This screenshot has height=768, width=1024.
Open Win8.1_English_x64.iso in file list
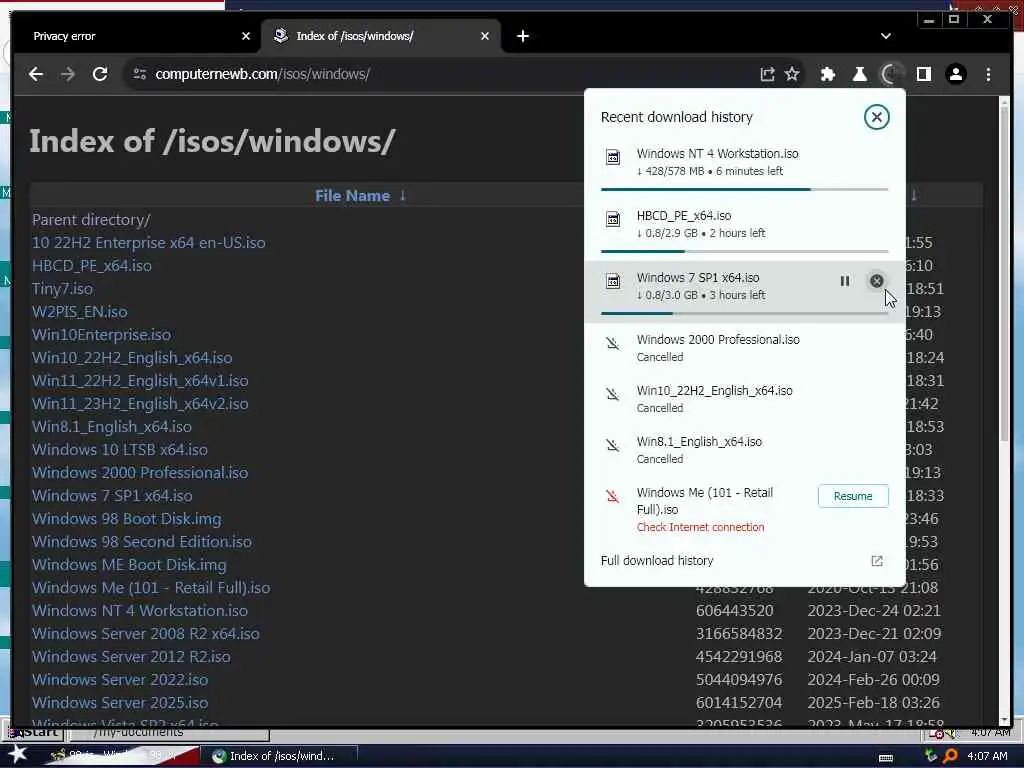coord(112,426)
